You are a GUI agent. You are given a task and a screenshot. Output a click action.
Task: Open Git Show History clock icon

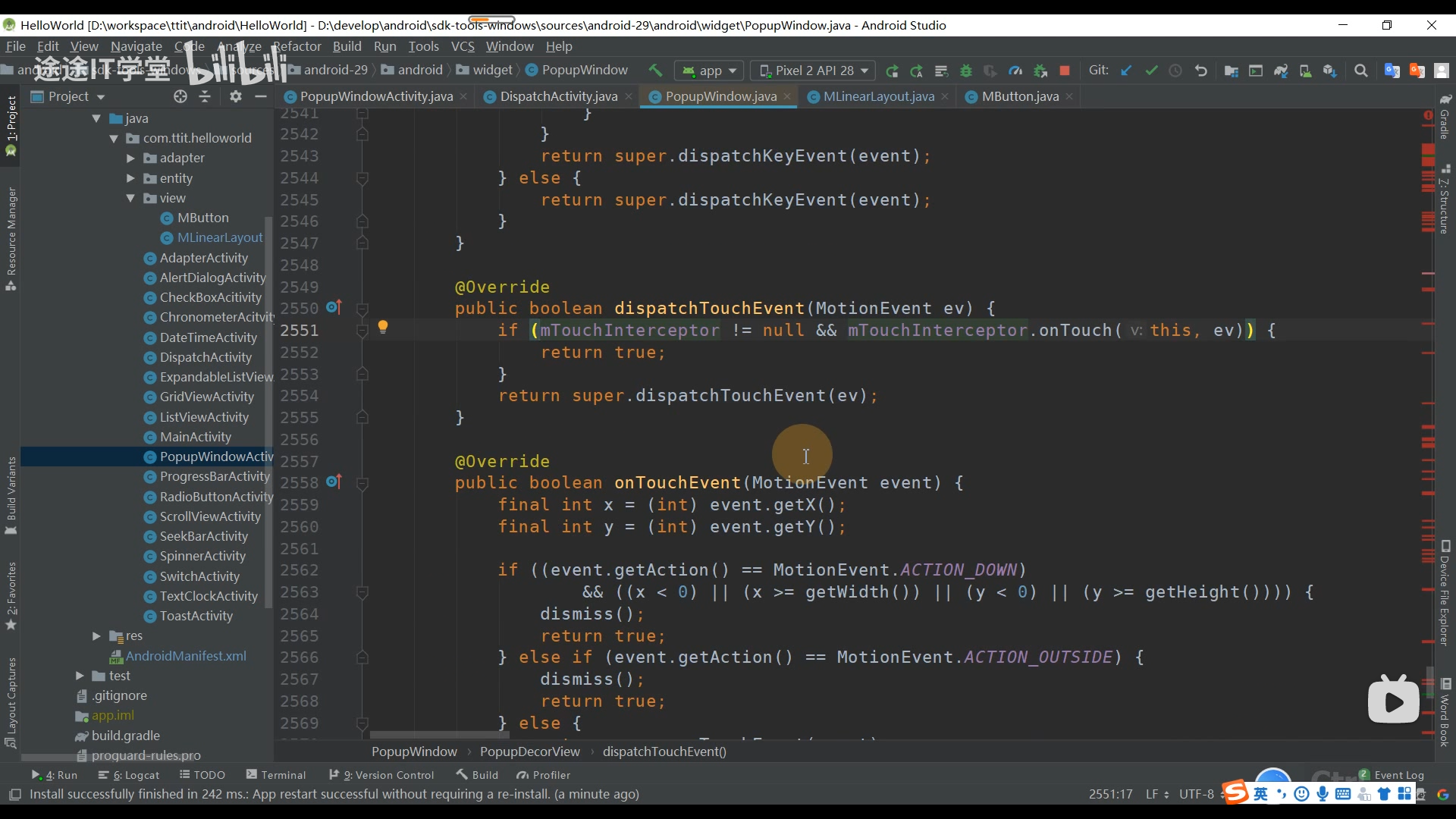[x=1175, y=71]
